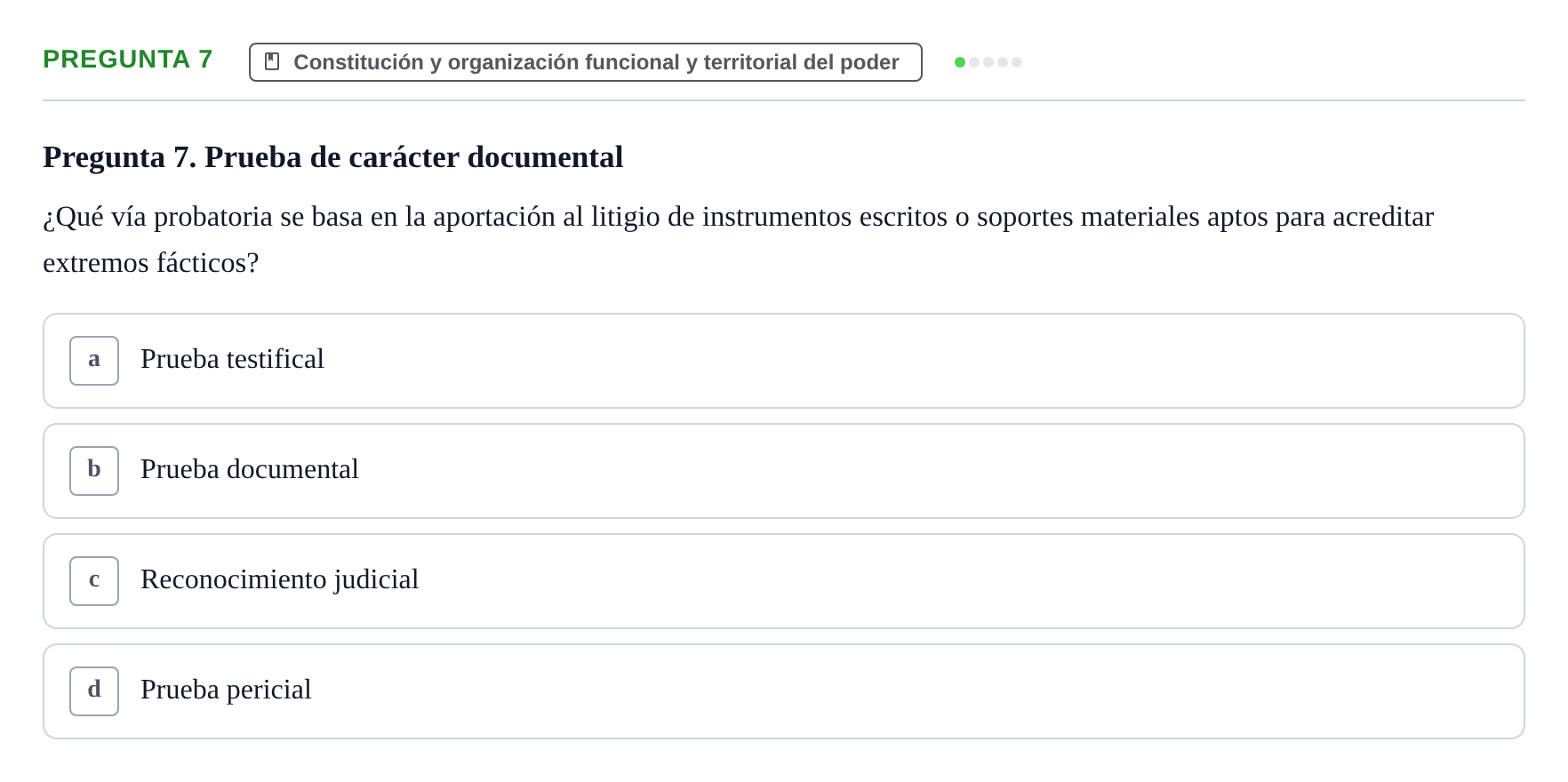Choose answer Prueba pericial
This screenshot has width=1568, height=782.
tap(226, 690)
